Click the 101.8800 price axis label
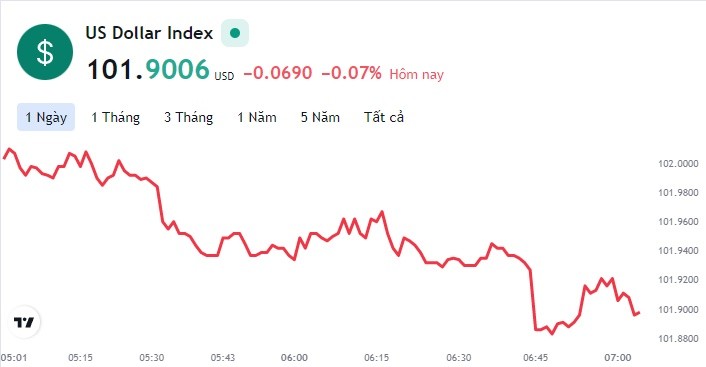Image resolution: width=706 pixels, height=367 pixels. 679,339
